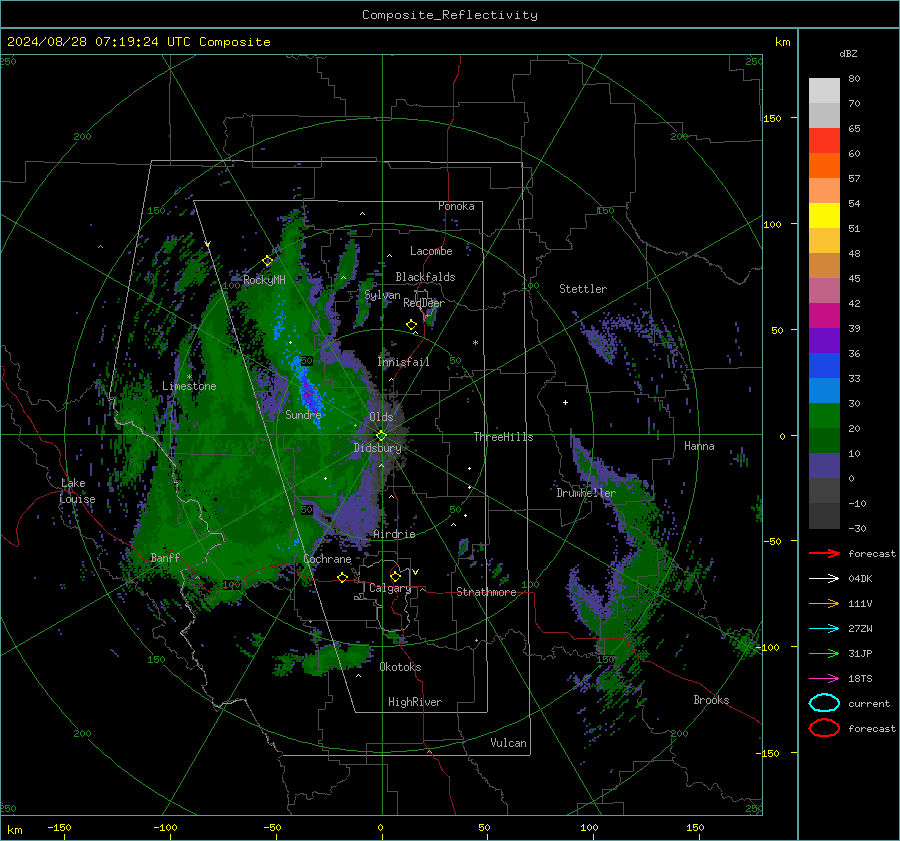Screen dimensions: 900x841
Task: Select the light gray 80–70 dBZ swatch
Action: pyautogui.click(x=824, y=91)
